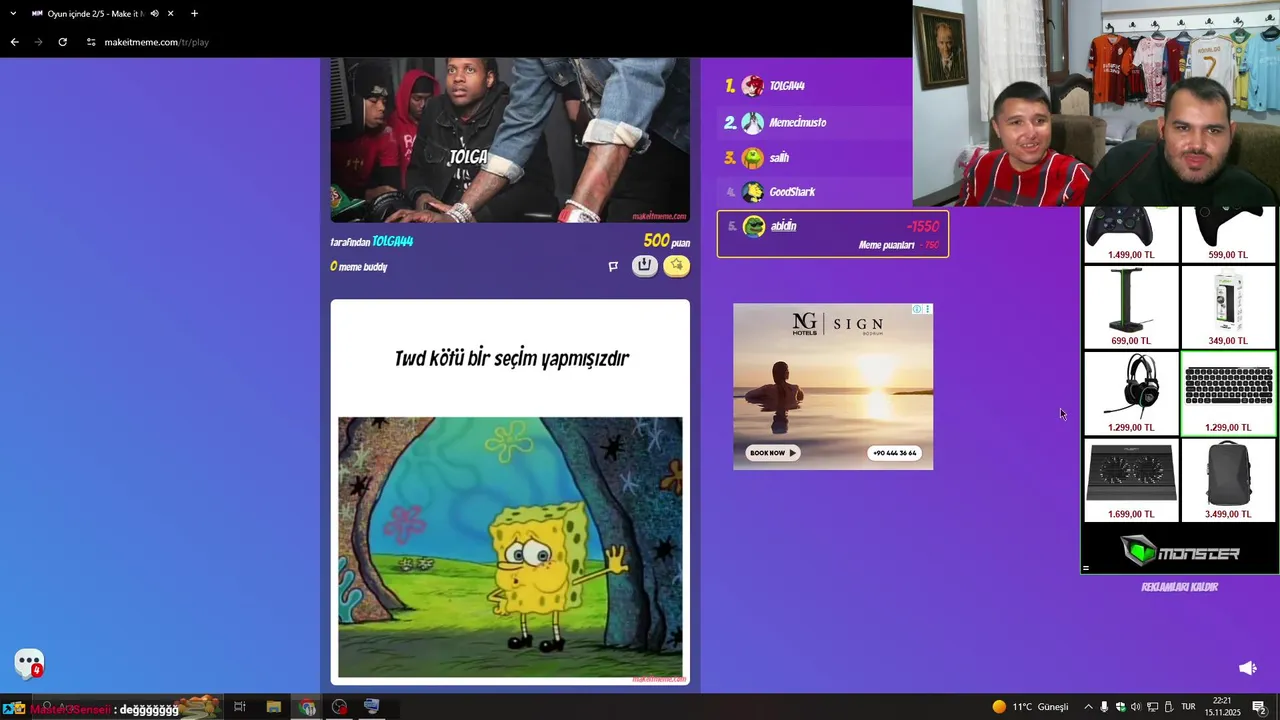Click GoodShark's avatar in the leaderboard
This screenshot has width=1280, height=720.
pyautogui.click(x=753, y=192)
